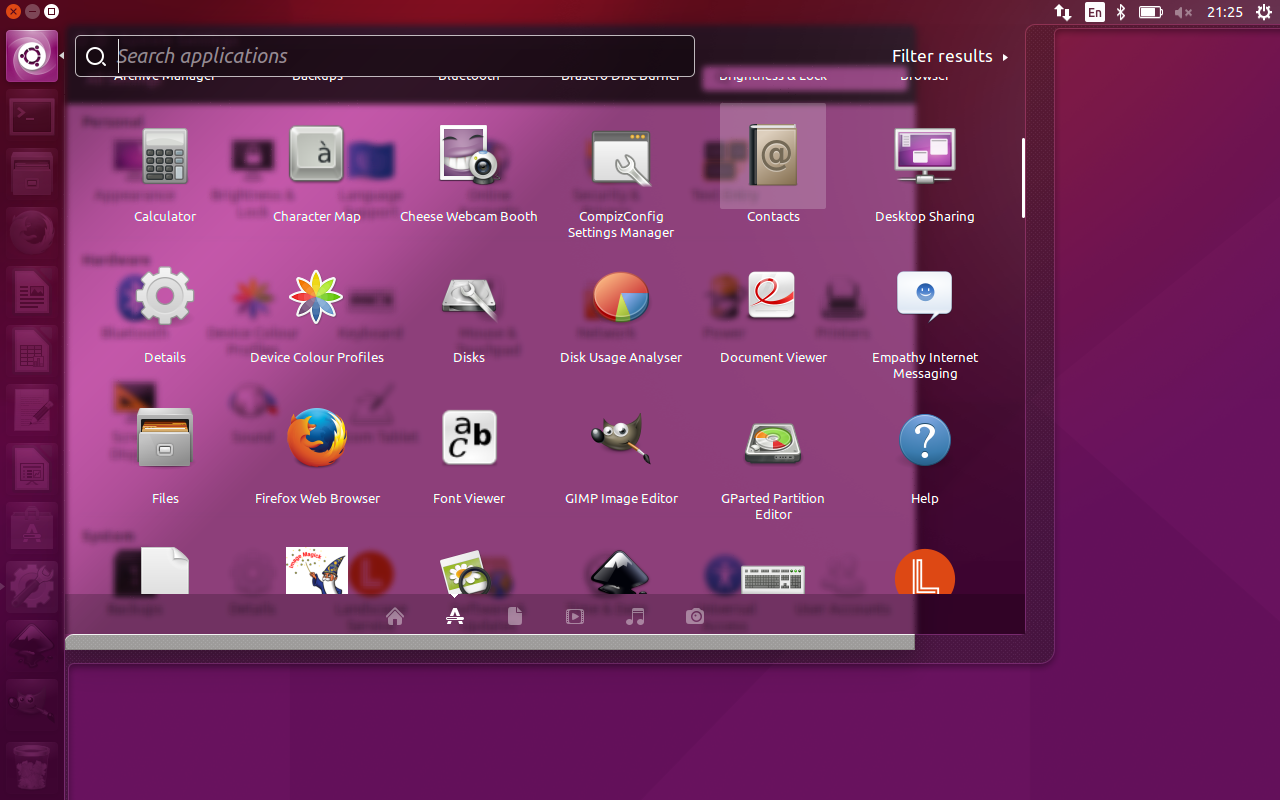
Task: Open GParted Partition Editor
Action: (773, 443)
